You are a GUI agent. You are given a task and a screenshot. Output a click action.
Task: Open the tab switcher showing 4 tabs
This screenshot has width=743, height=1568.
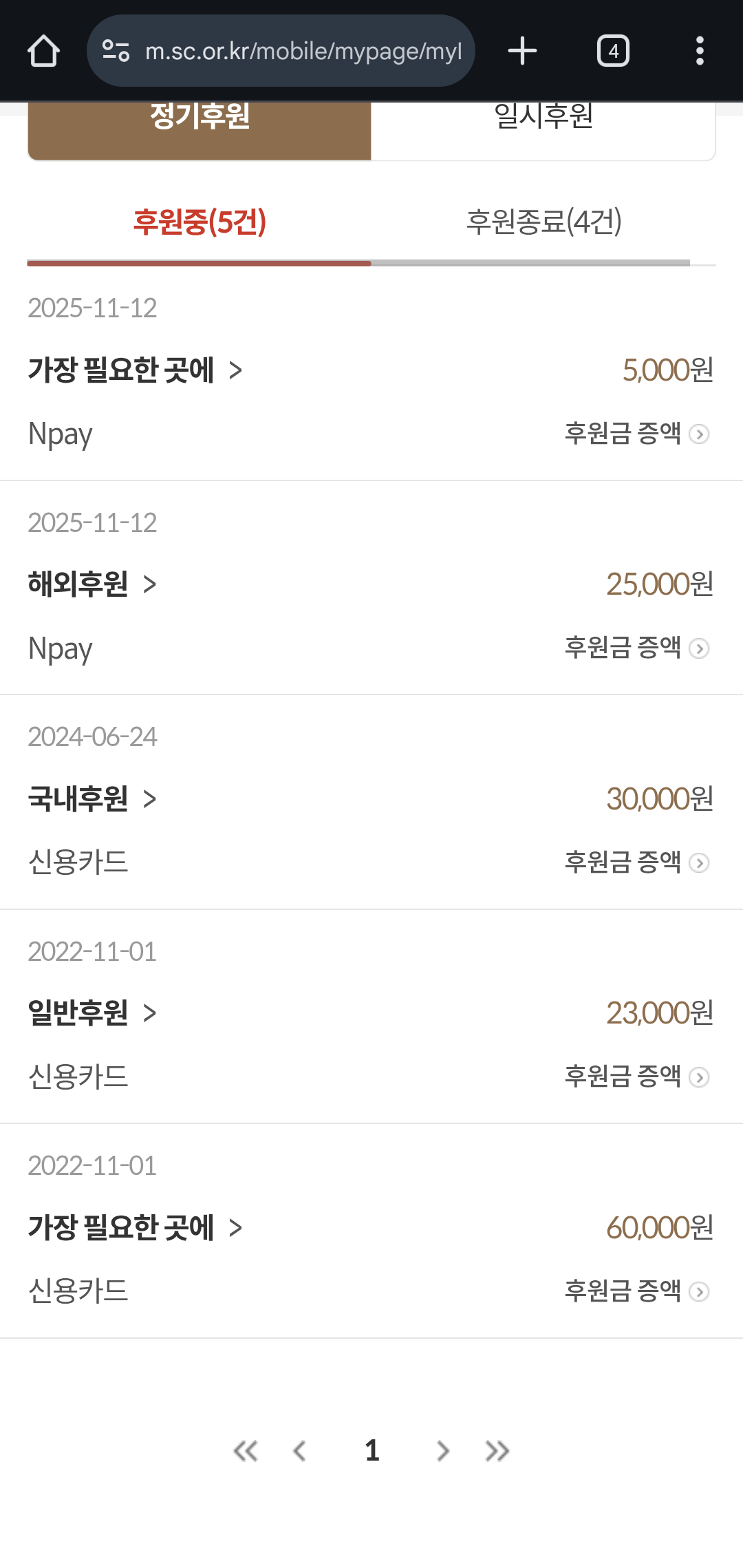tap(613, 51)
